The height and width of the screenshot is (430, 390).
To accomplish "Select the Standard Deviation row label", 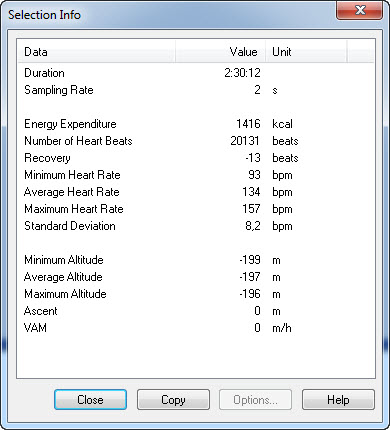I will (70, 226).
